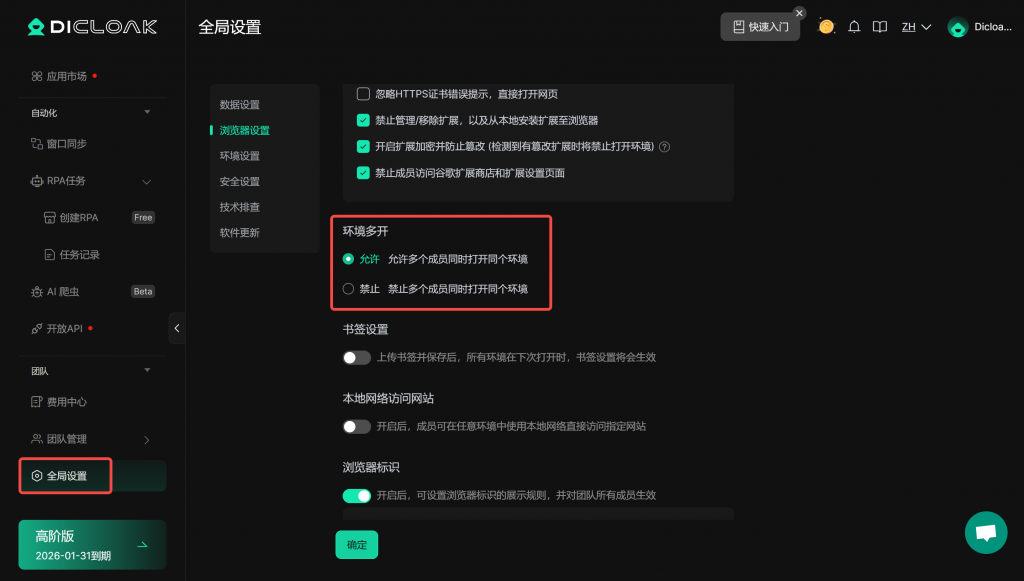Expand the RPA任务 menu chevron
This screenshot has width=1024, height=581.
click(x=147, y=181)
